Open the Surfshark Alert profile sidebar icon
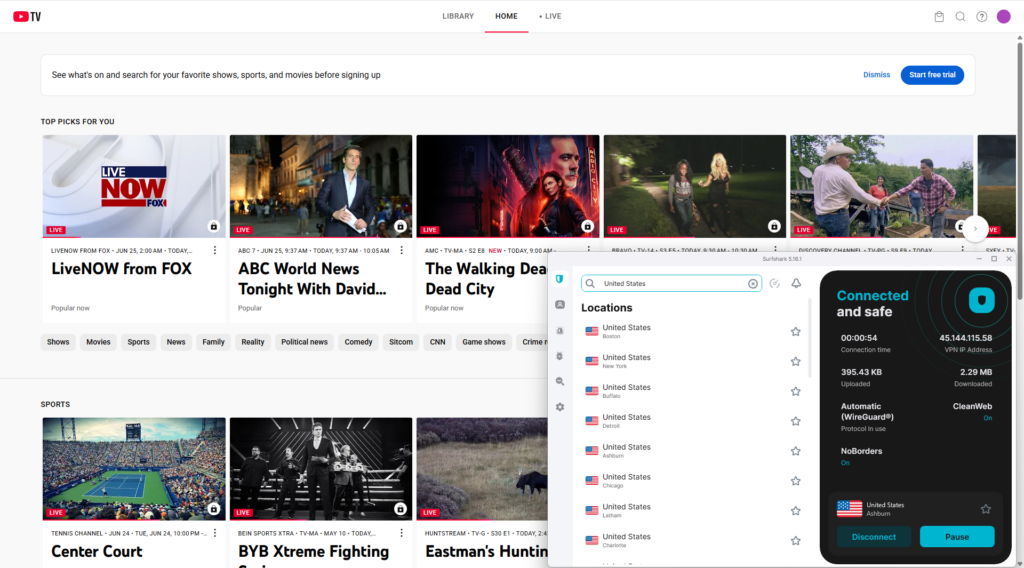The height and width of the screenshot is (568, 1024). coord(560,305)
